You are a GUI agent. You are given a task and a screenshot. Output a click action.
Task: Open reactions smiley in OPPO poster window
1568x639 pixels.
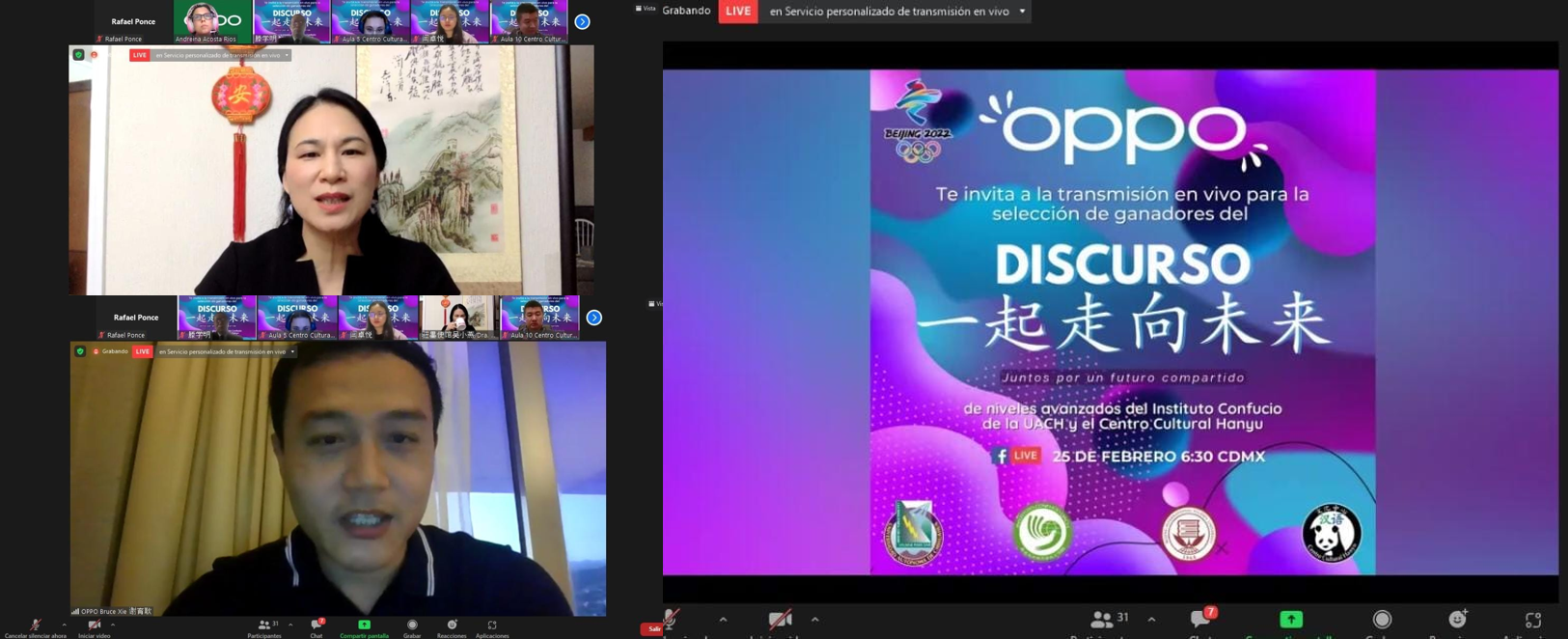(x=1457, y=620)
